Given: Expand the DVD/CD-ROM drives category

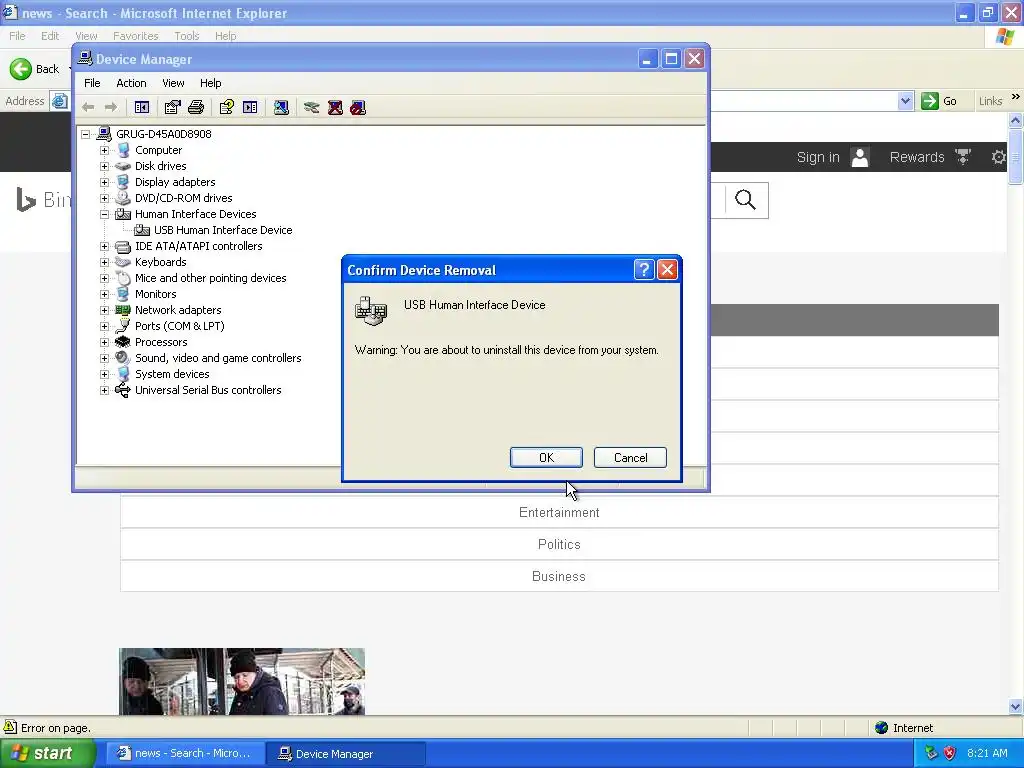Looking at the screenshot, I should 104,198.
